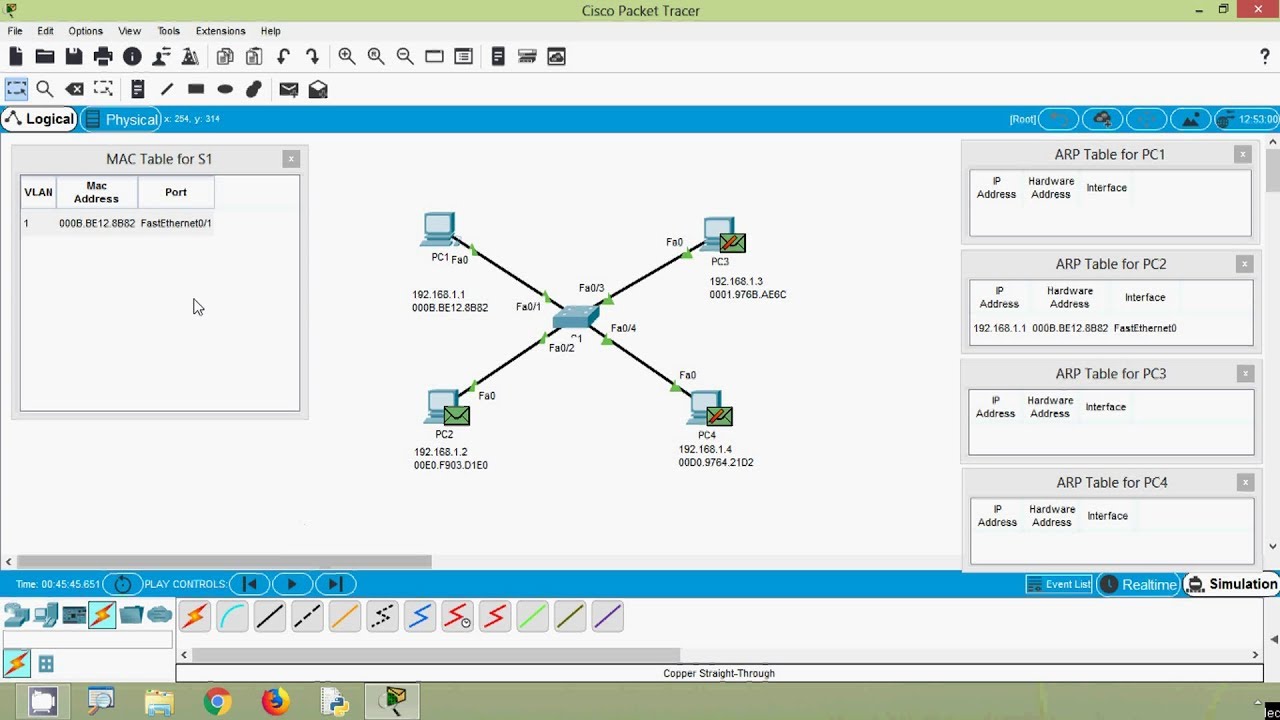Pick the Inspect magnifier tool
The image size is (1280, 720).
[x=45, y=89]
